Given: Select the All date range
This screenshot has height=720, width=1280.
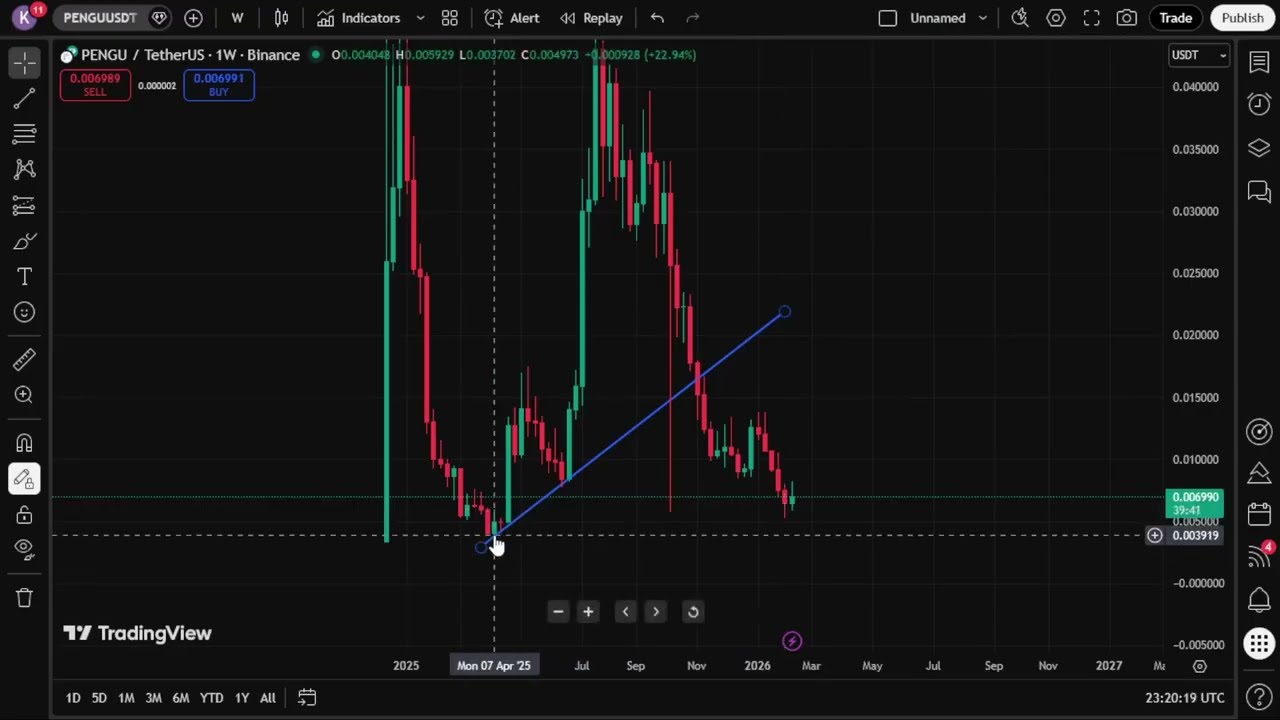Looking at the screenshot, I should point(268,698).
